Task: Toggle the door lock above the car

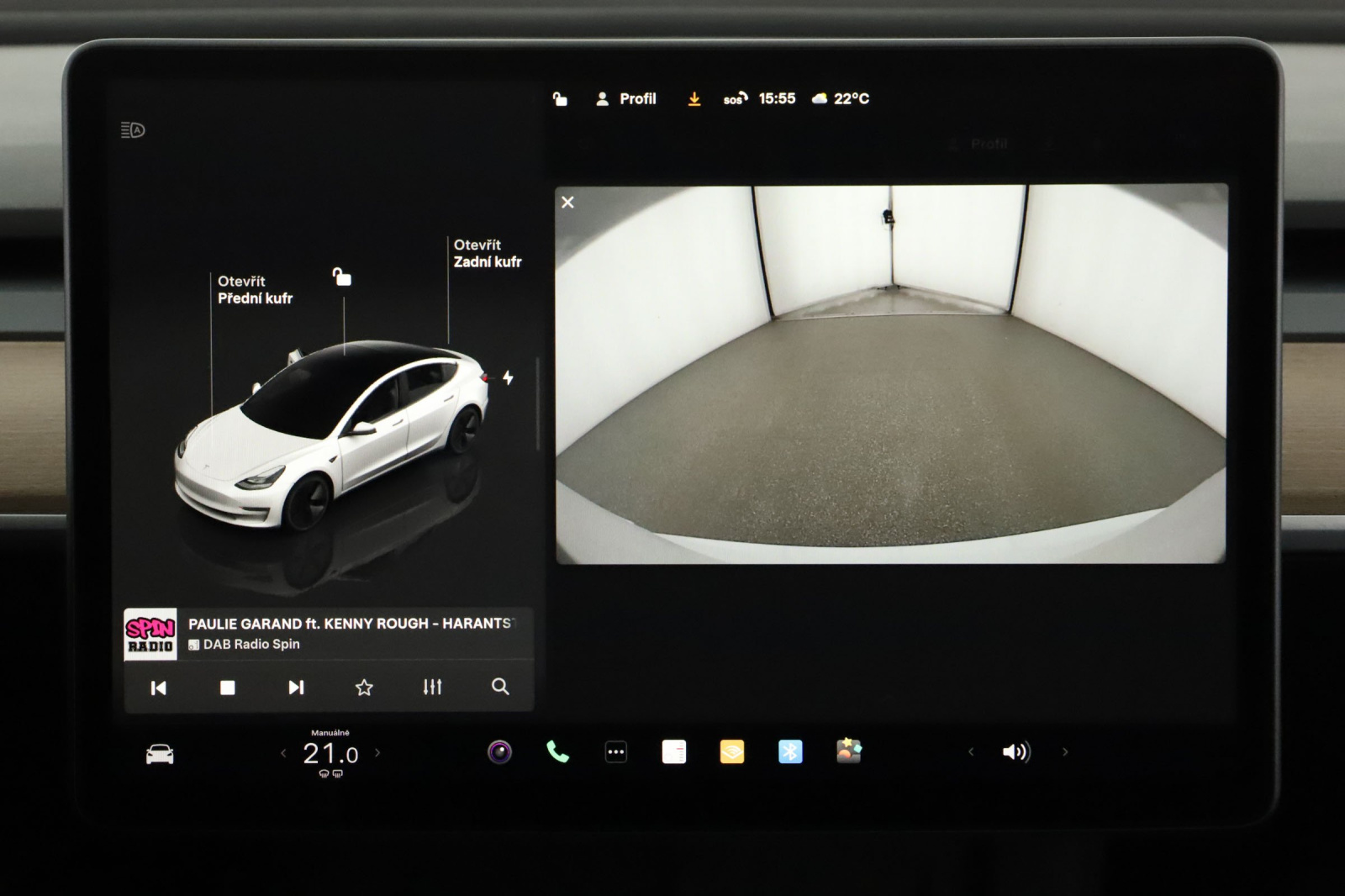Action: pos(342,277)
